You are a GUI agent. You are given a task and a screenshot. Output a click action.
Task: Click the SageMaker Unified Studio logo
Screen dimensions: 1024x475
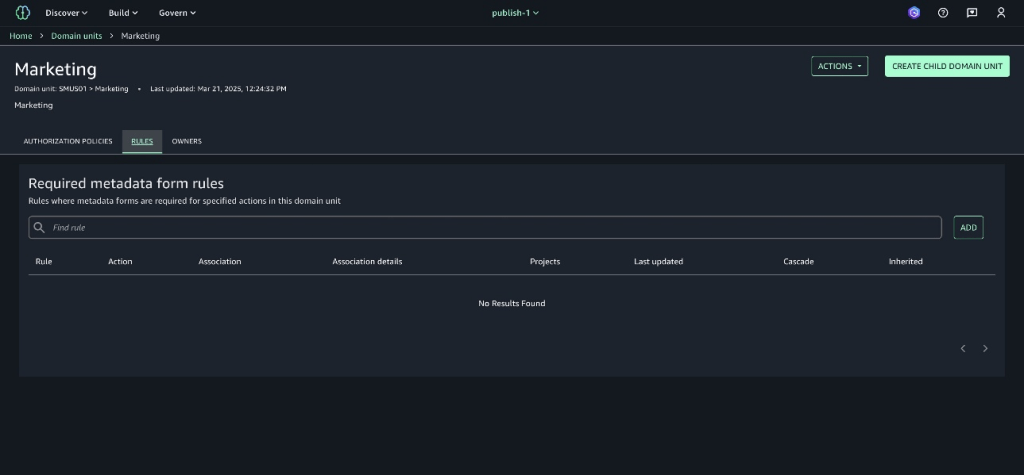(x=23, y=13)
